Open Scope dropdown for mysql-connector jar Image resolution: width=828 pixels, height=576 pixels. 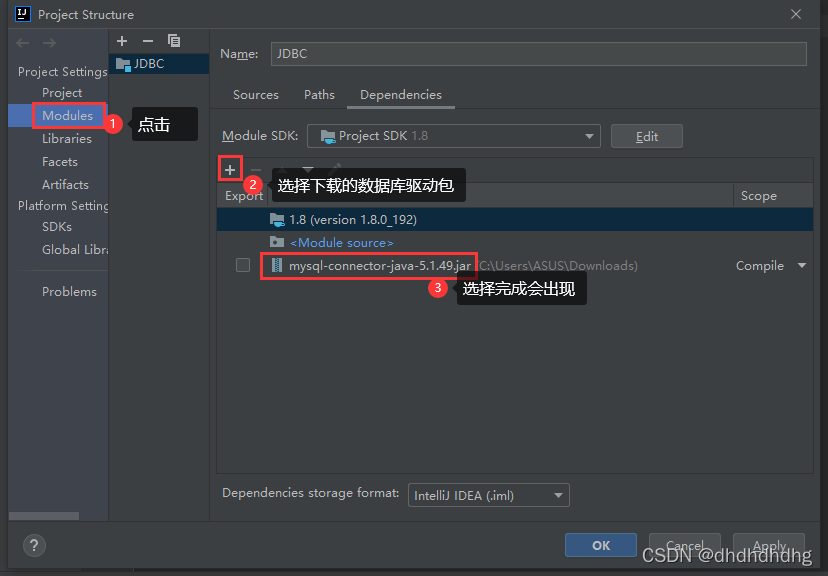pos(802,266)
